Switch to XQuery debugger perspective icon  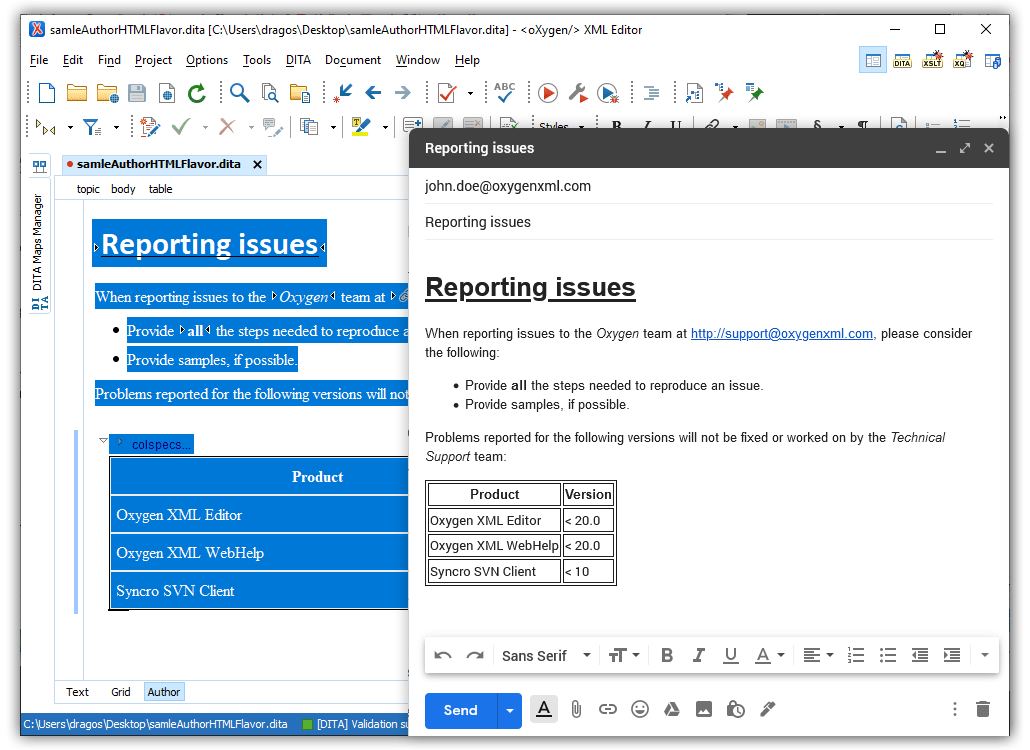tap(962, 60)
